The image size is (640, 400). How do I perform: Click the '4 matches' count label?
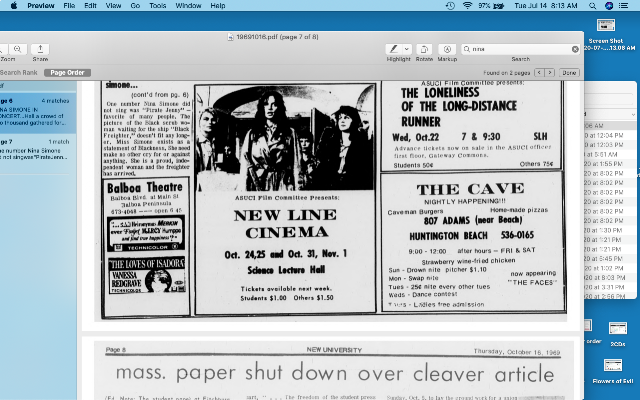tap(55, 101)
